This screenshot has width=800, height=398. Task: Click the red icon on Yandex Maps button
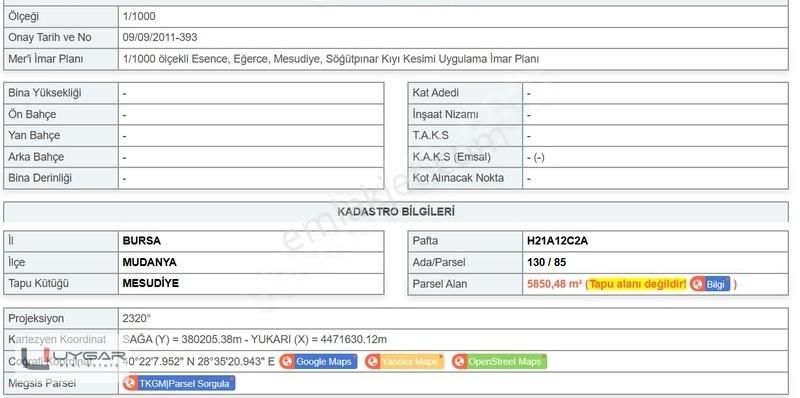[x=373, y=362]
